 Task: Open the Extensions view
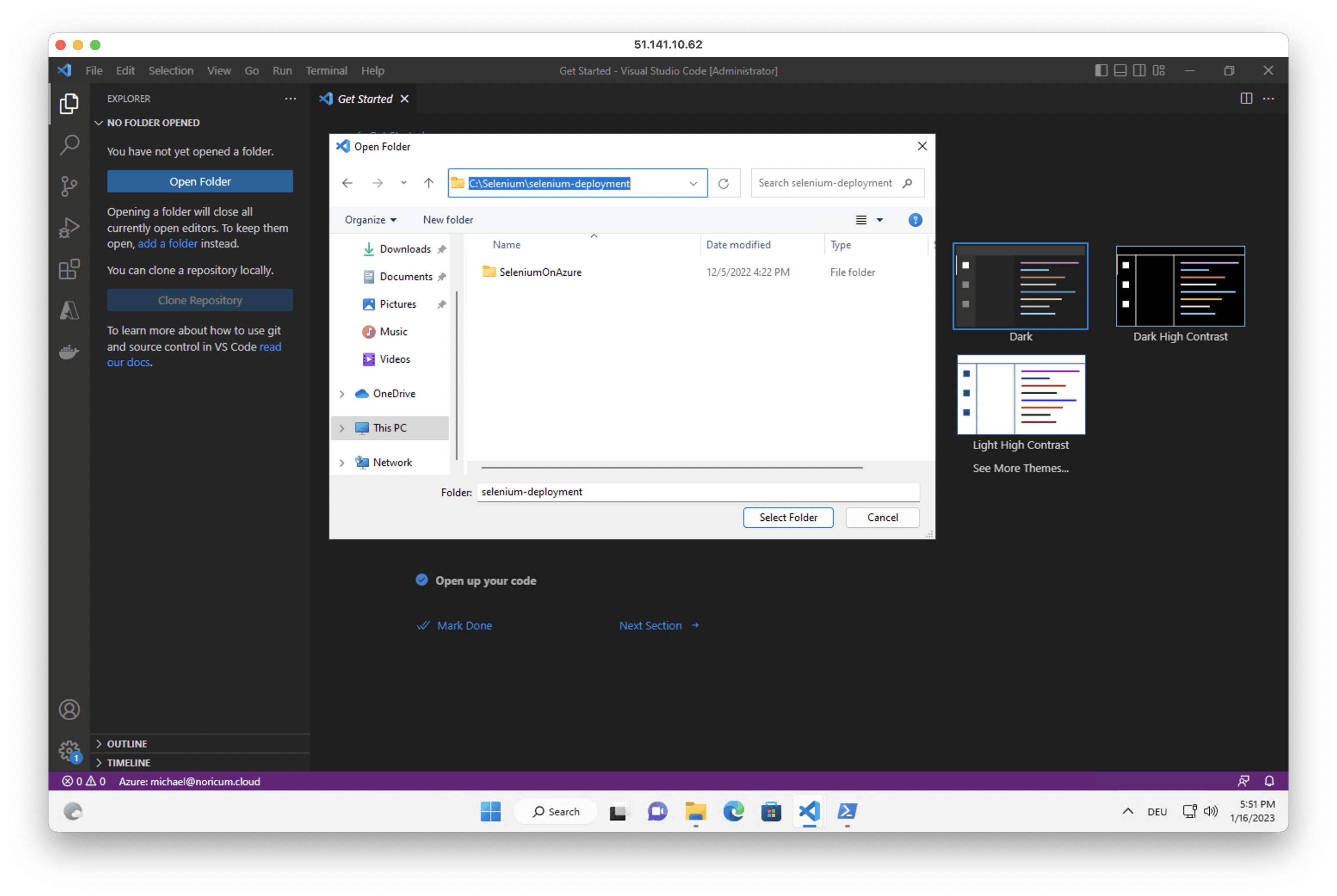point(69,269)
